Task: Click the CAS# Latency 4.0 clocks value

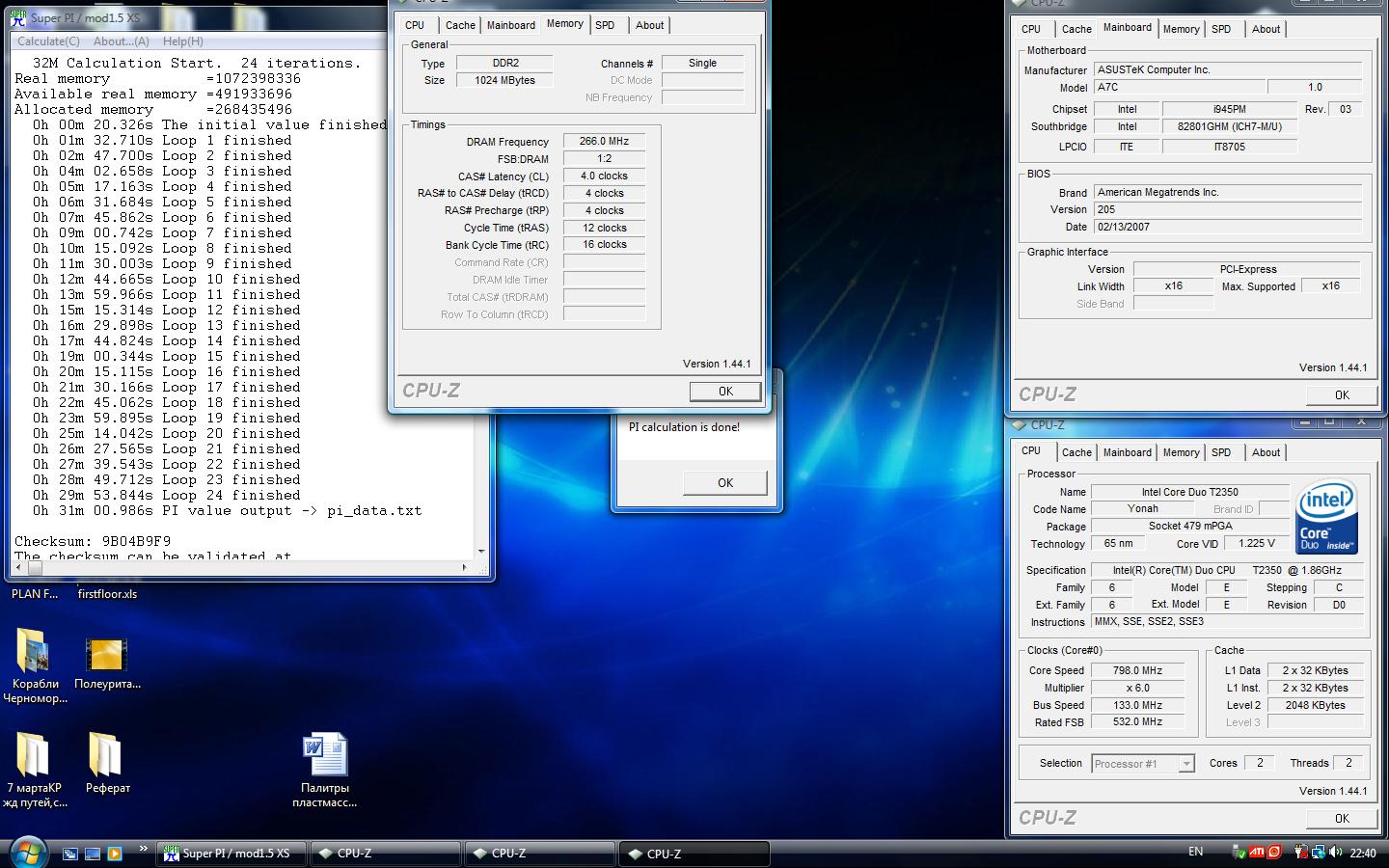Action: pos(604,176)
